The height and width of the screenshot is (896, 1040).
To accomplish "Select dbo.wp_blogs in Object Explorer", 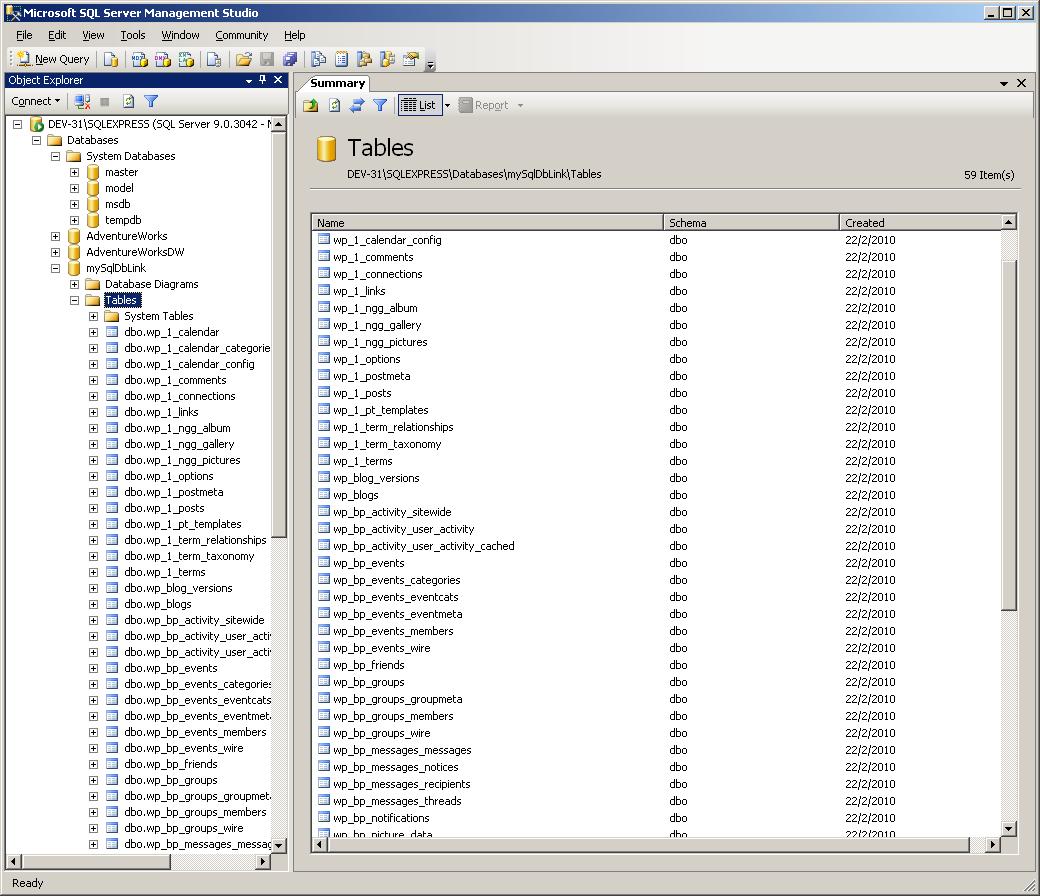I will [x=158, y=604].
